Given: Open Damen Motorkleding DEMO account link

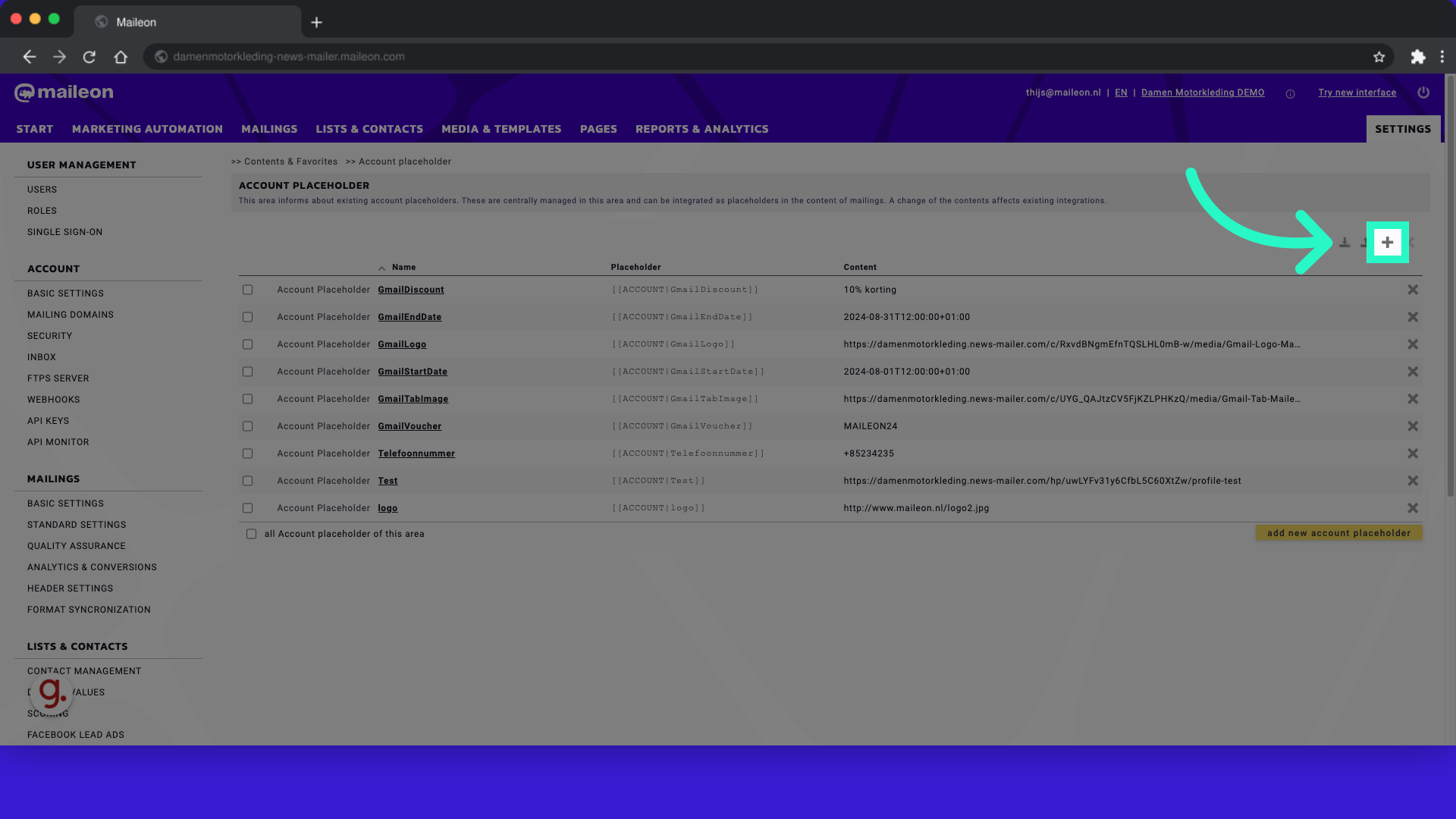Looking at the screenshot, I should [1203, 93].
